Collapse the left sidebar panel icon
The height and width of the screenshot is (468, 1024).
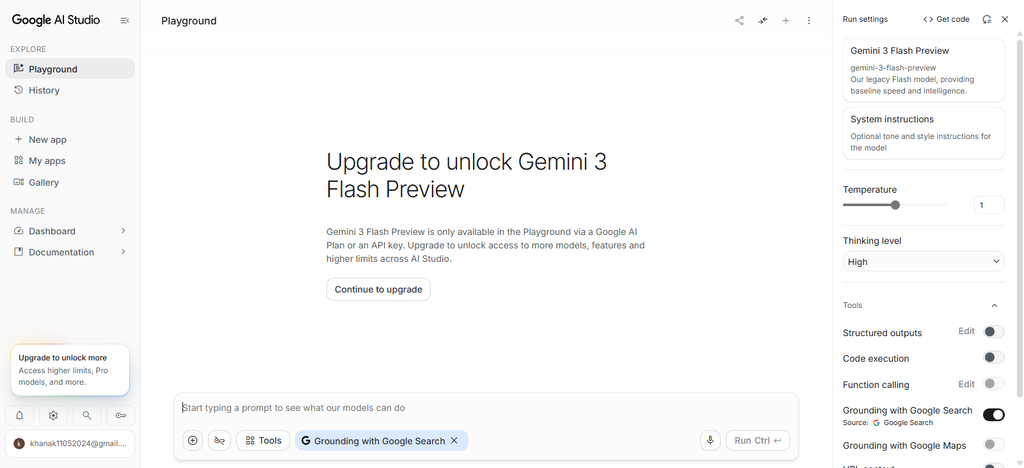pos(125,21)
